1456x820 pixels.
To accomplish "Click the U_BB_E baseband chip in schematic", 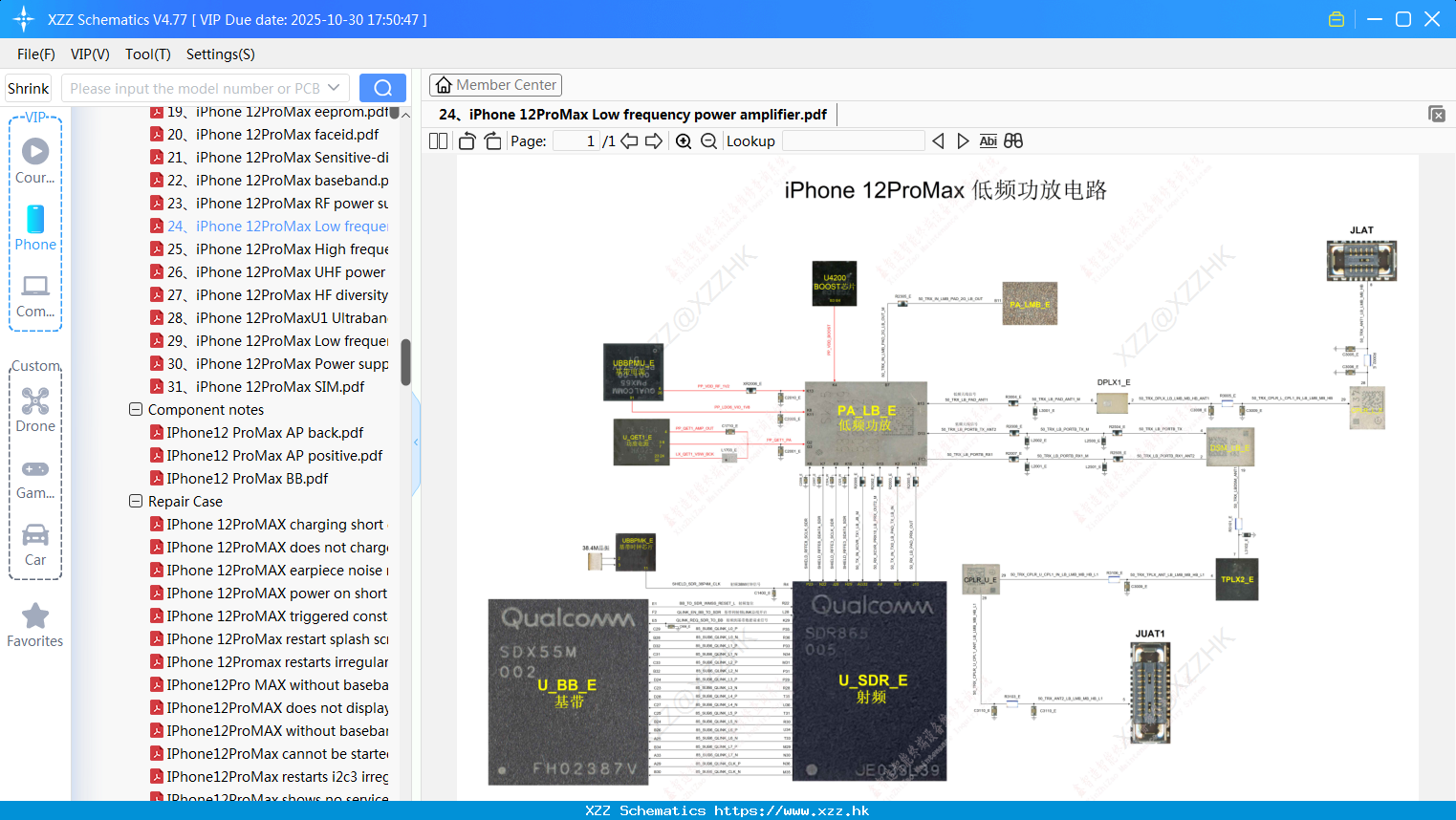I will pyautogui.click(x=568, y=692).
